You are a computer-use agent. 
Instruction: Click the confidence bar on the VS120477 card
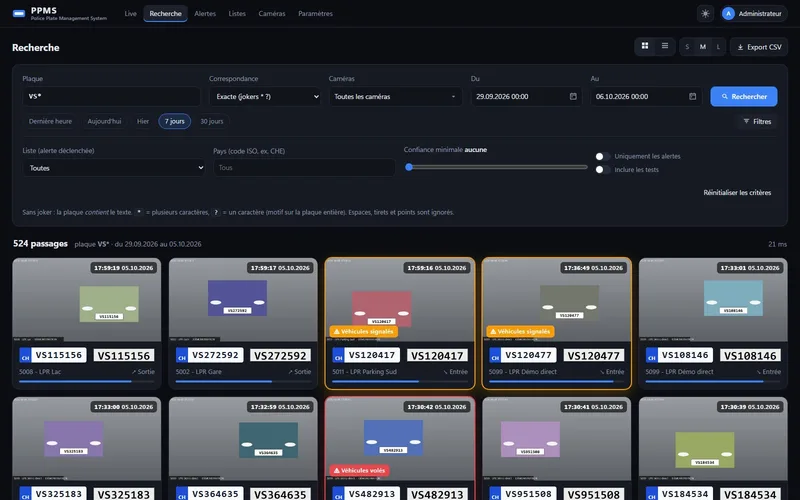coord(557,381)
